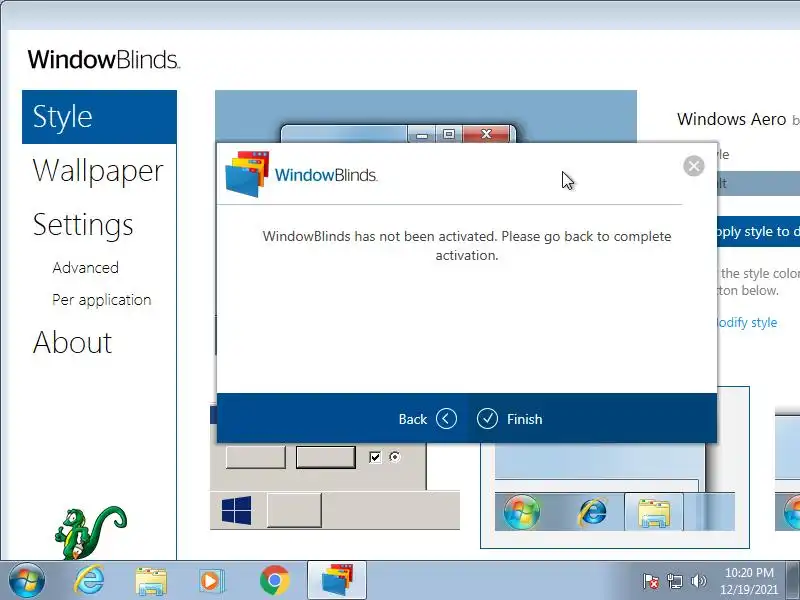The height and width of the screenshot is (600, 800).
Task: Open the Windows Start menu orb
Action: [27, 581]
